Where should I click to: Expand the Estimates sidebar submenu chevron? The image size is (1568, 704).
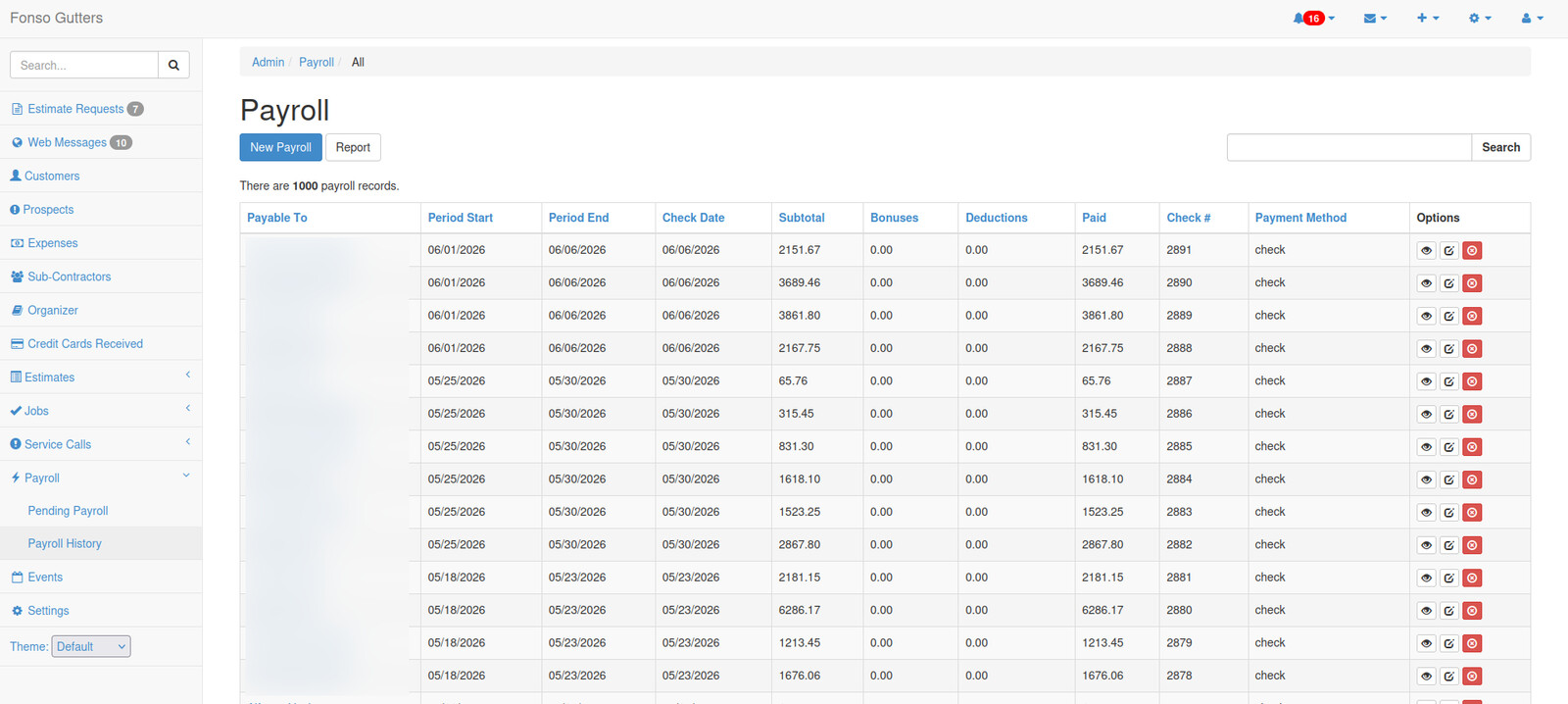pos(187,376)
